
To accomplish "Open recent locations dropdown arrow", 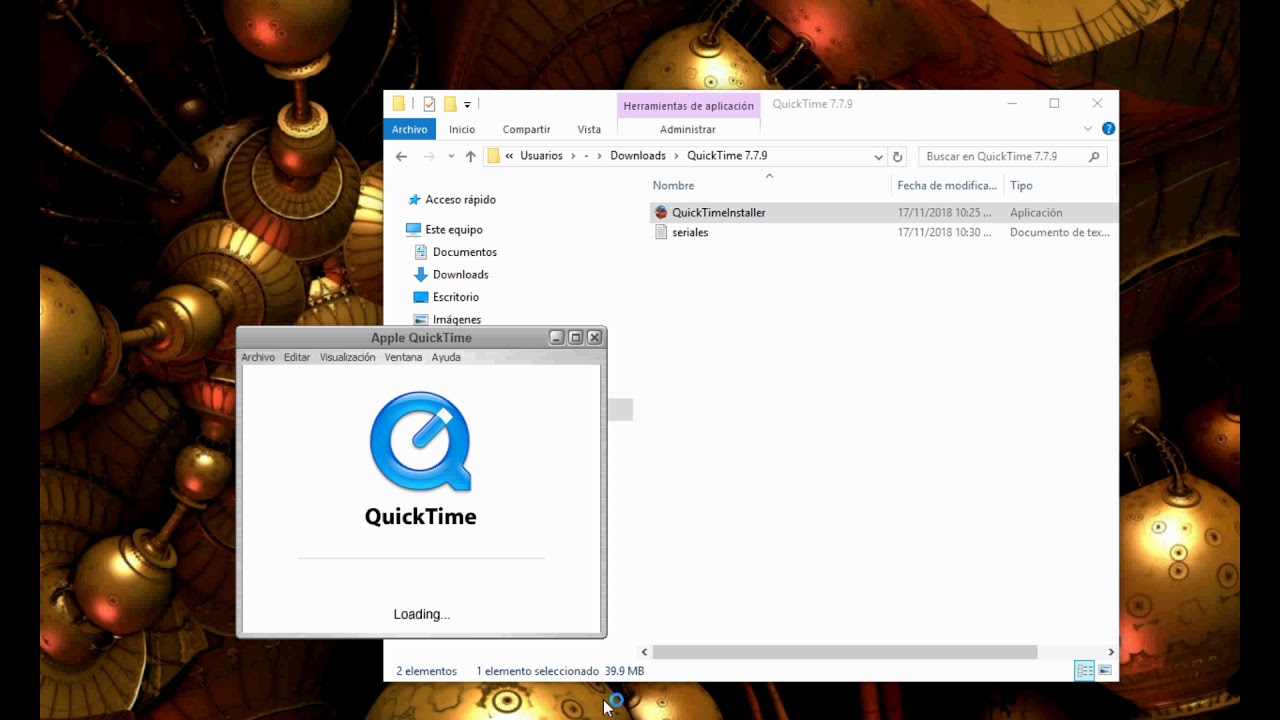I will point(451,156).
